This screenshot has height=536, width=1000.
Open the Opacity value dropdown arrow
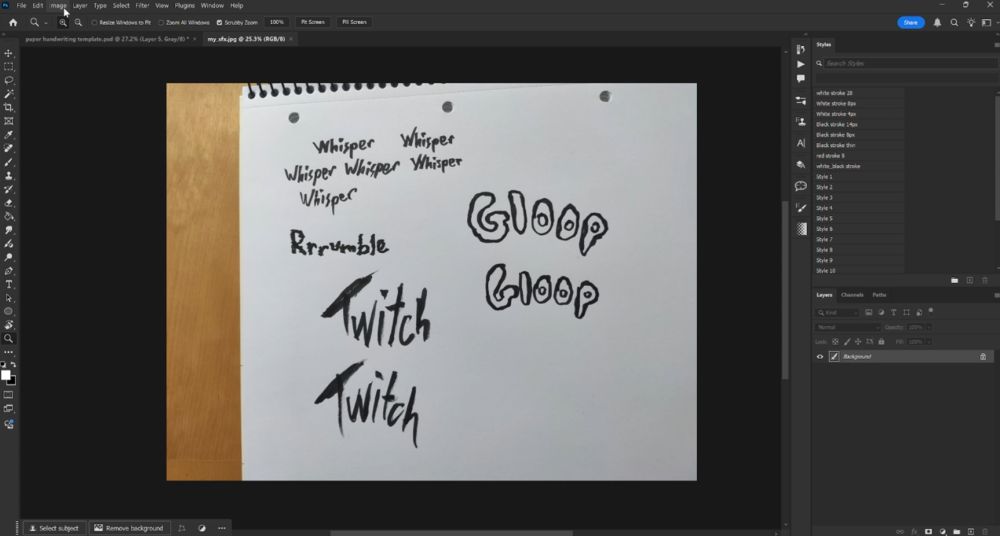point(929,327)
